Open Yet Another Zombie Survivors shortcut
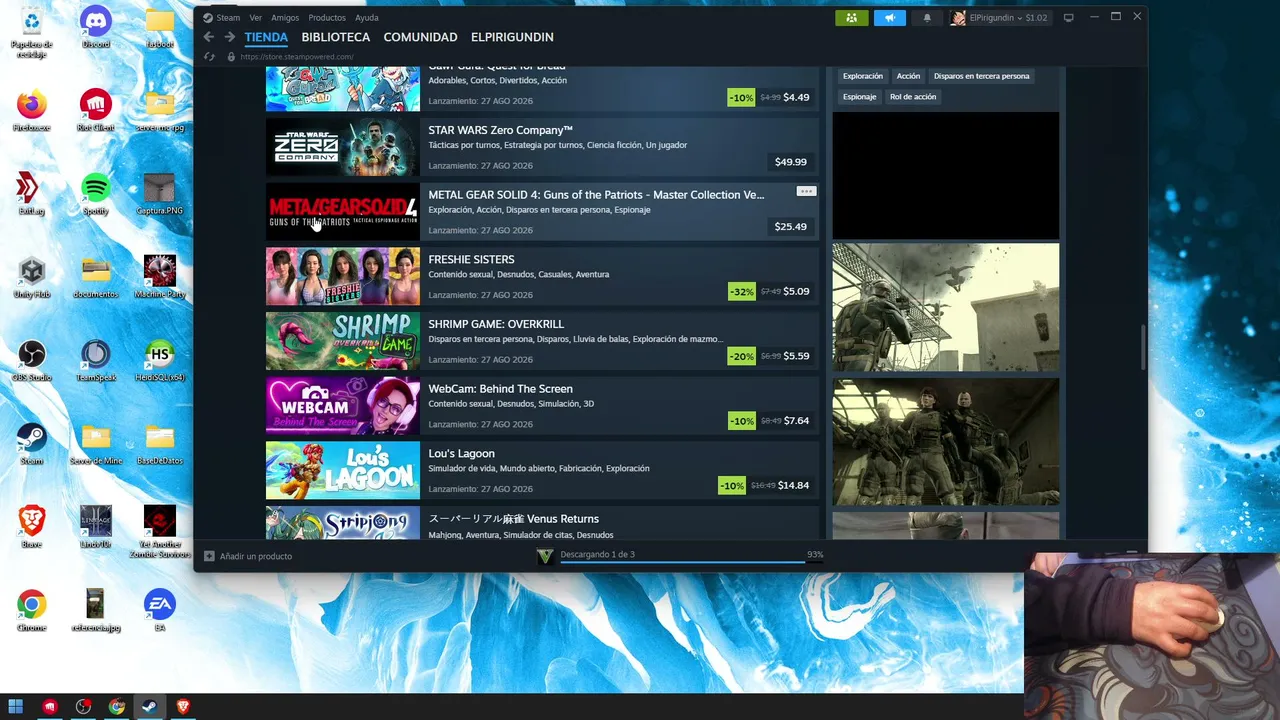1280x720 pixels. 160,531
